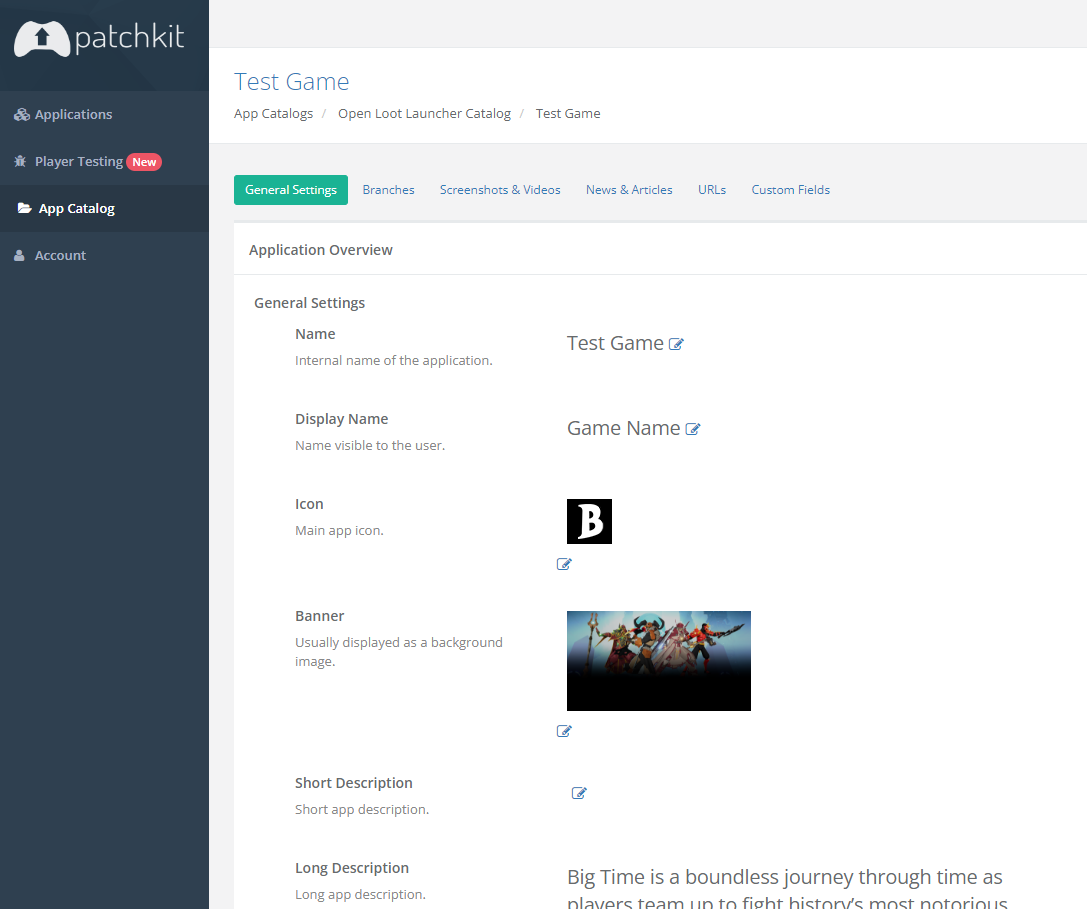Click the edit icon below the banner image
The height and width of the screenshot is (909, 1087).
tap(564, 731)
